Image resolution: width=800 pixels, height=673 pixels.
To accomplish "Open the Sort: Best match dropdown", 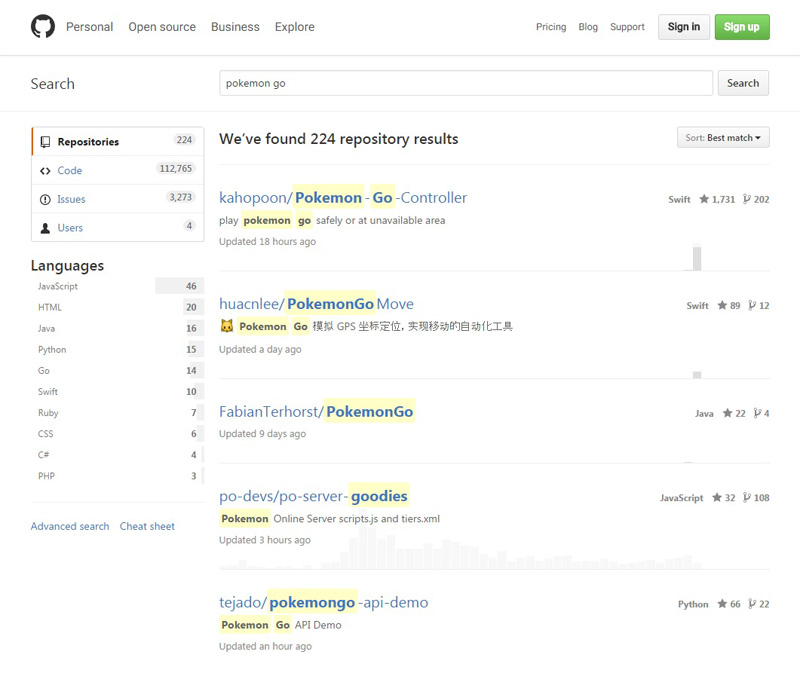I will 723,138.
